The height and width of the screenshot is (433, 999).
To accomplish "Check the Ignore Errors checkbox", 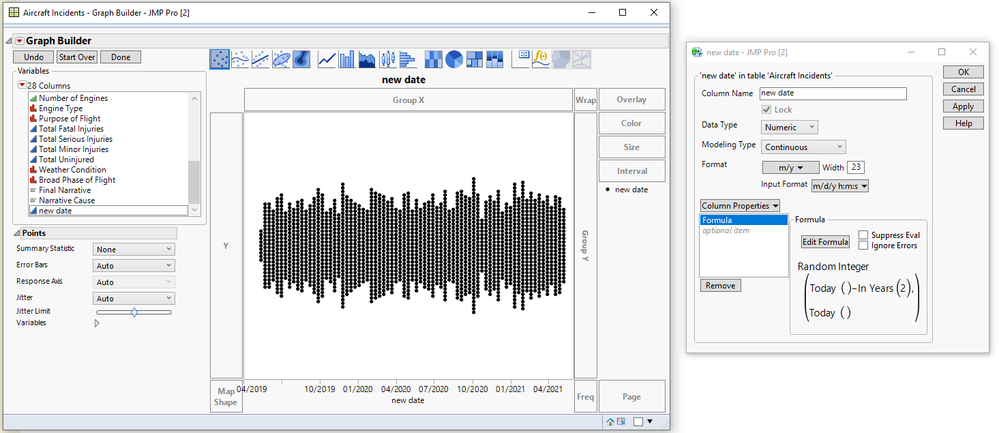I will pos(863,246).
